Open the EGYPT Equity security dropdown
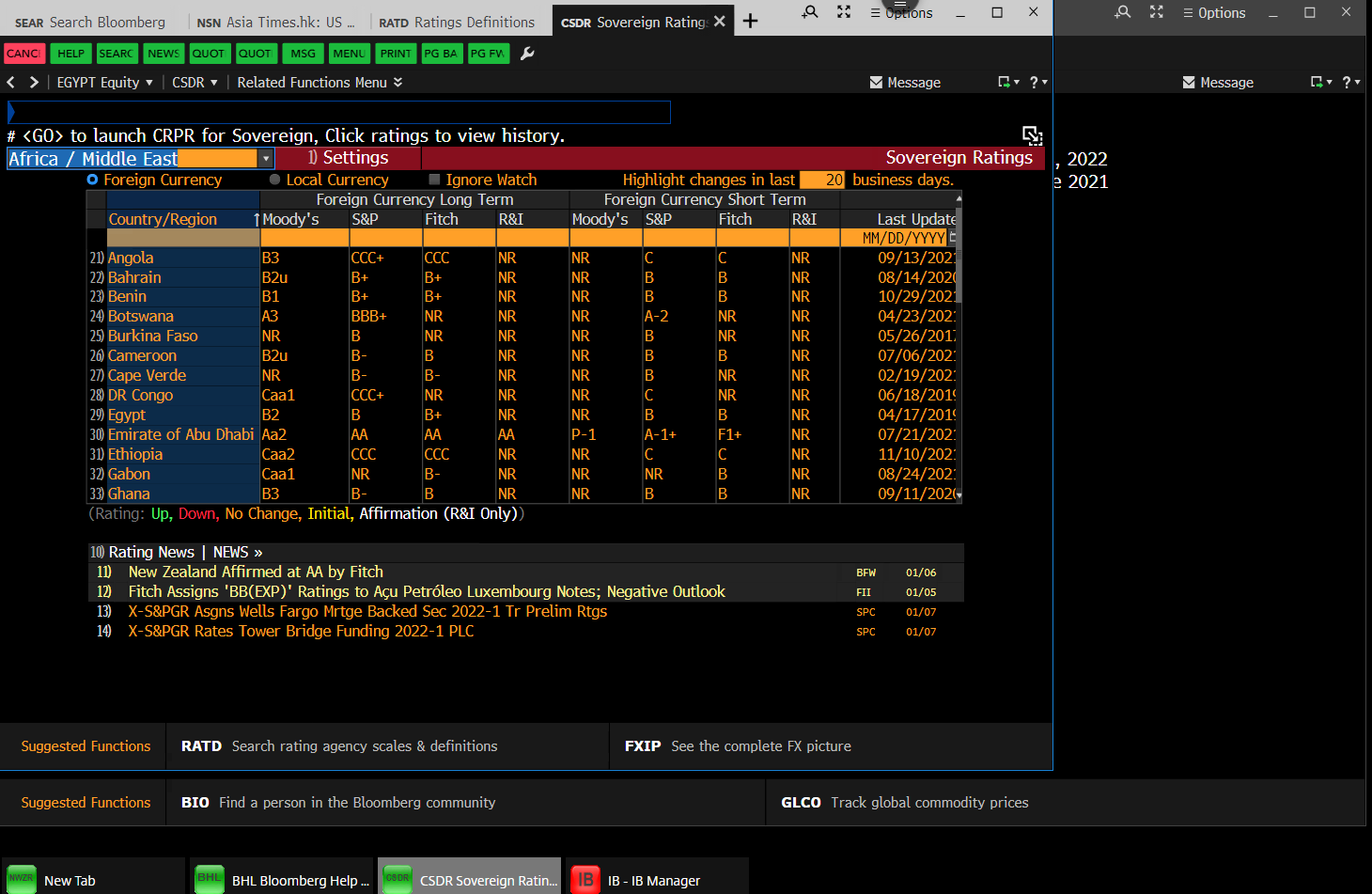Image resolution: width=1372 pixels, height=894 pixels. [104, 83]
